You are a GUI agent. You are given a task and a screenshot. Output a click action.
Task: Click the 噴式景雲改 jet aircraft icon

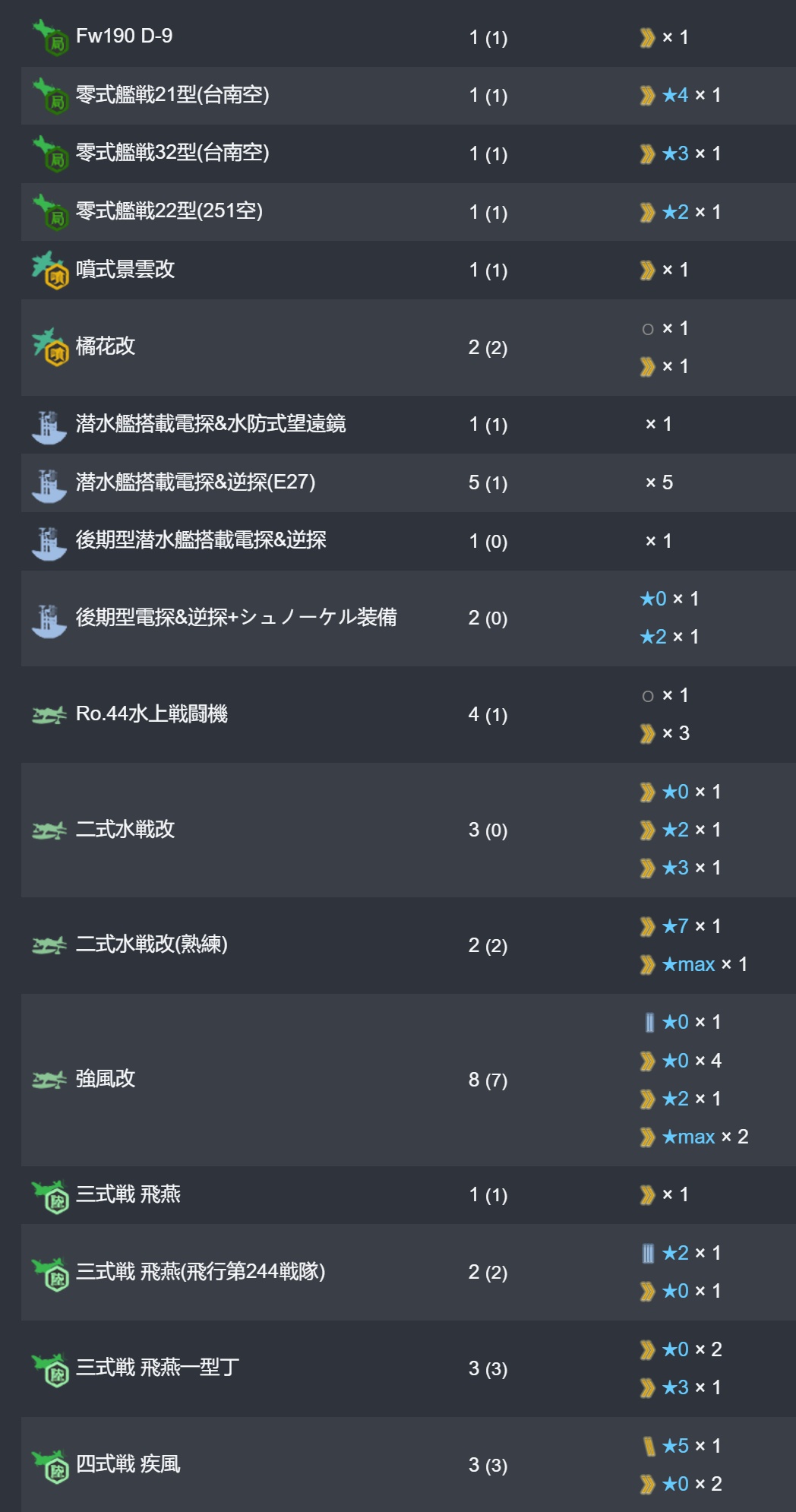[51, 270]
